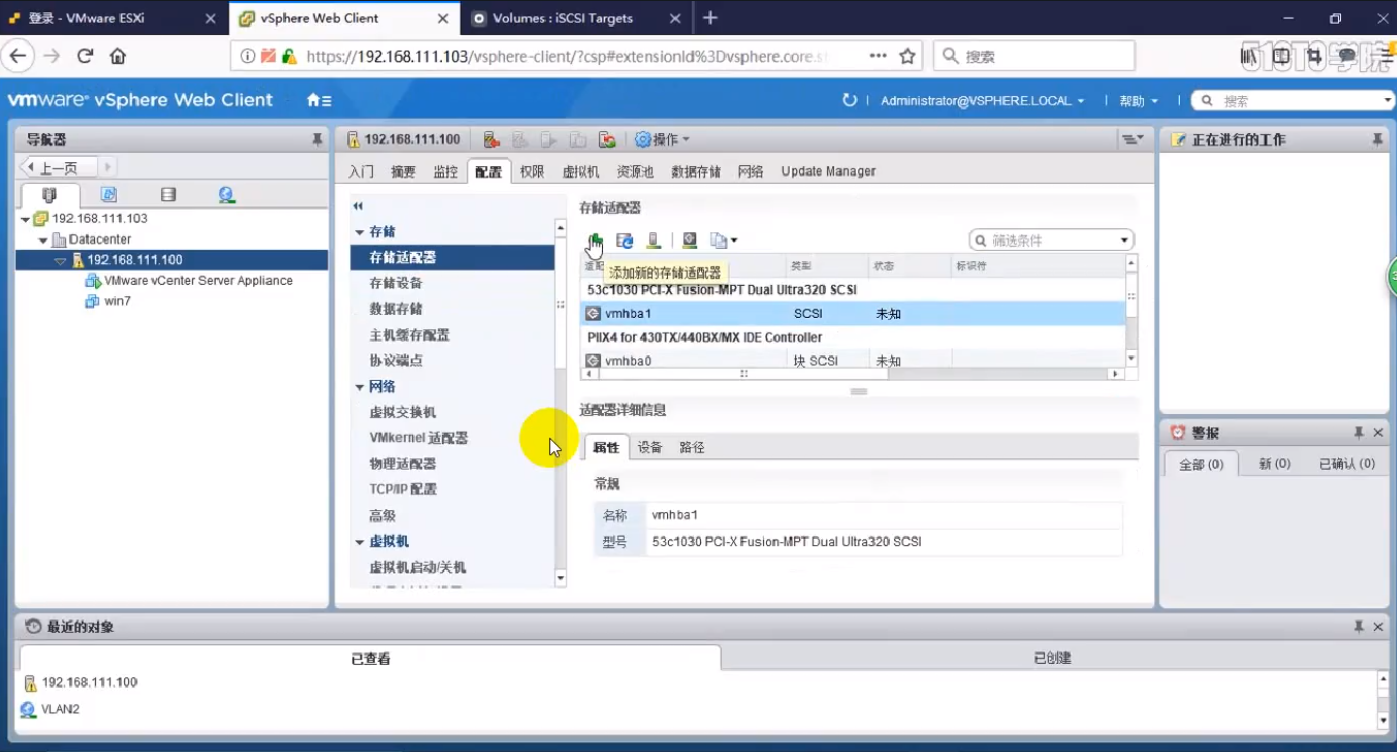
Task: Switch to the 摘要 tab
Action: pyautogui.click(x=403, y=172)
